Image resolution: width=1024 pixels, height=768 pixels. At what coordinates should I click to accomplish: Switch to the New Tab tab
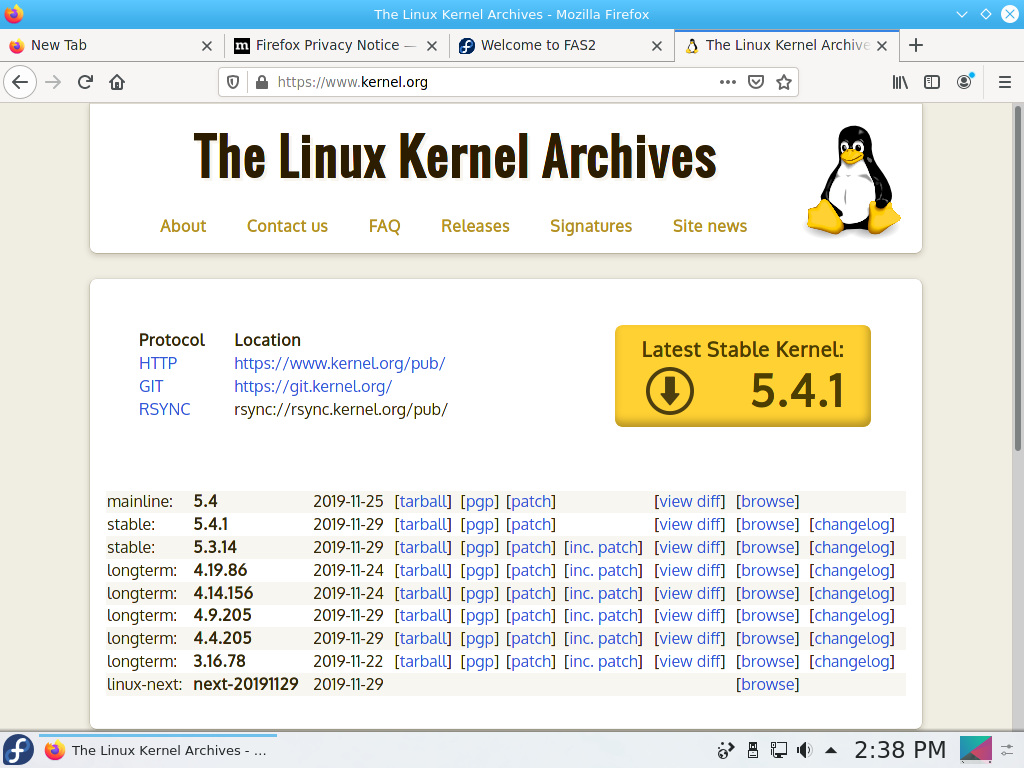tap(111, 45)
